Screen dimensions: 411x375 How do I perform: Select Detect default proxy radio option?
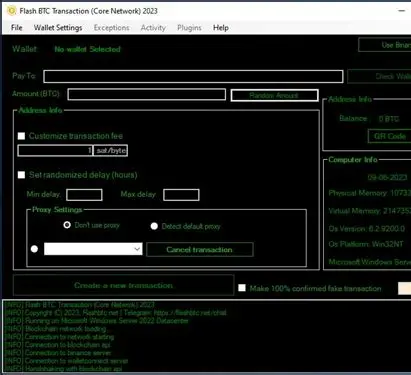(154, 226)
